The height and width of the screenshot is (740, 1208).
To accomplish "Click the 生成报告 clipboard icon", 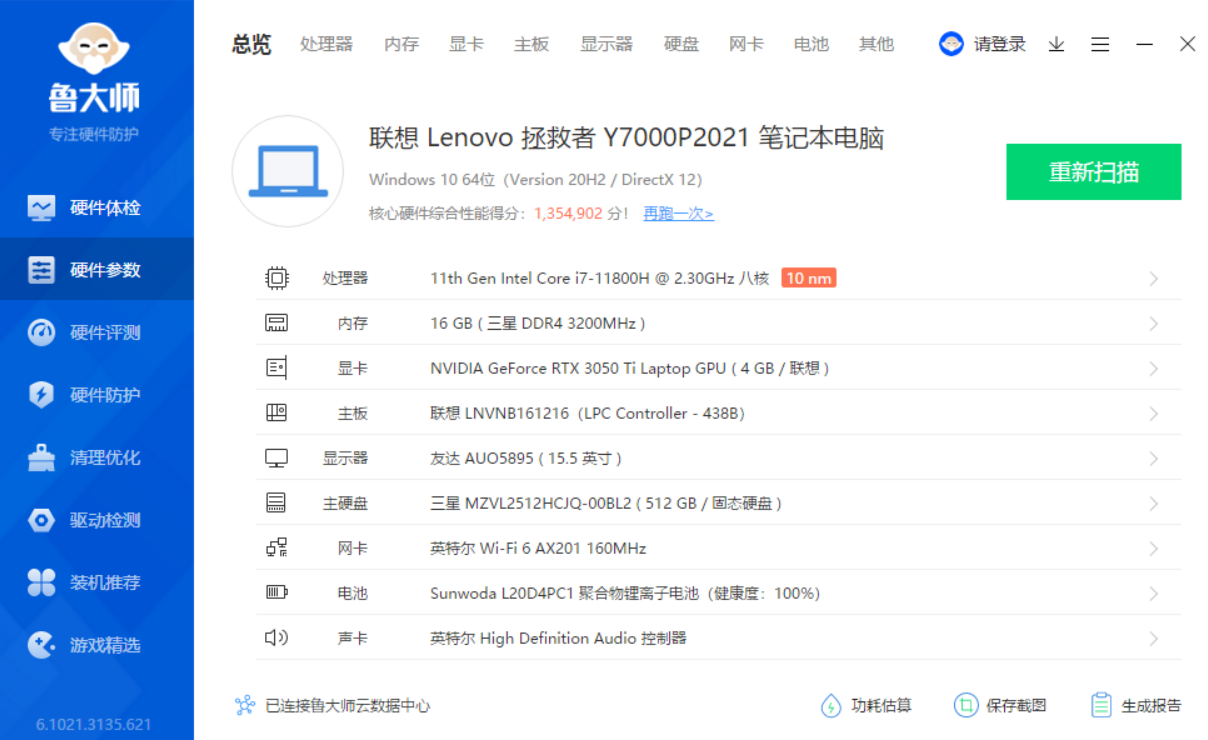I will tap(1101, 706).
